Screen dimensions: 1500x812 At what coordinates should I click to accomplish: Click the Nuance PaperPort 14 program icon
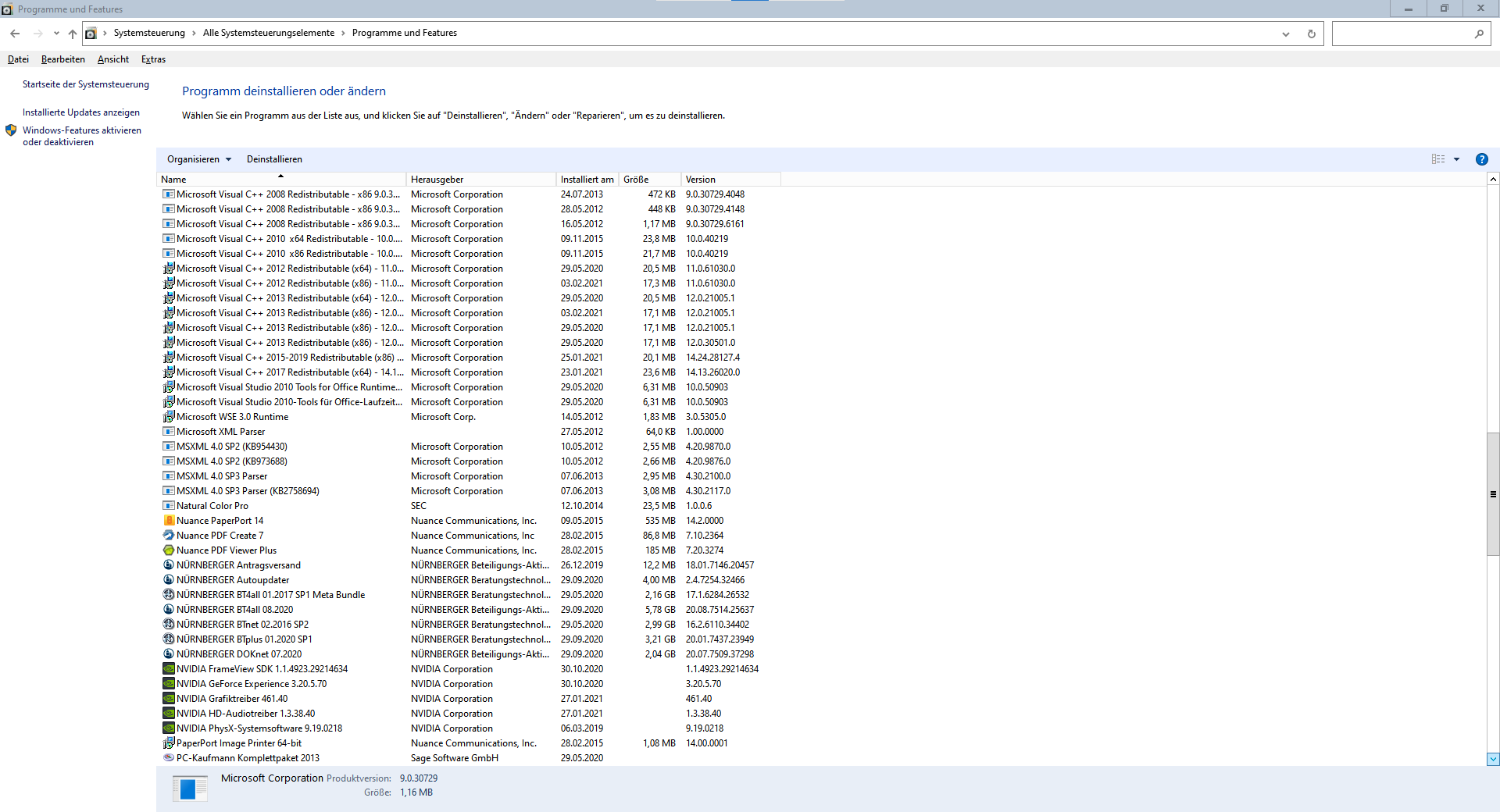click(168, 521)
